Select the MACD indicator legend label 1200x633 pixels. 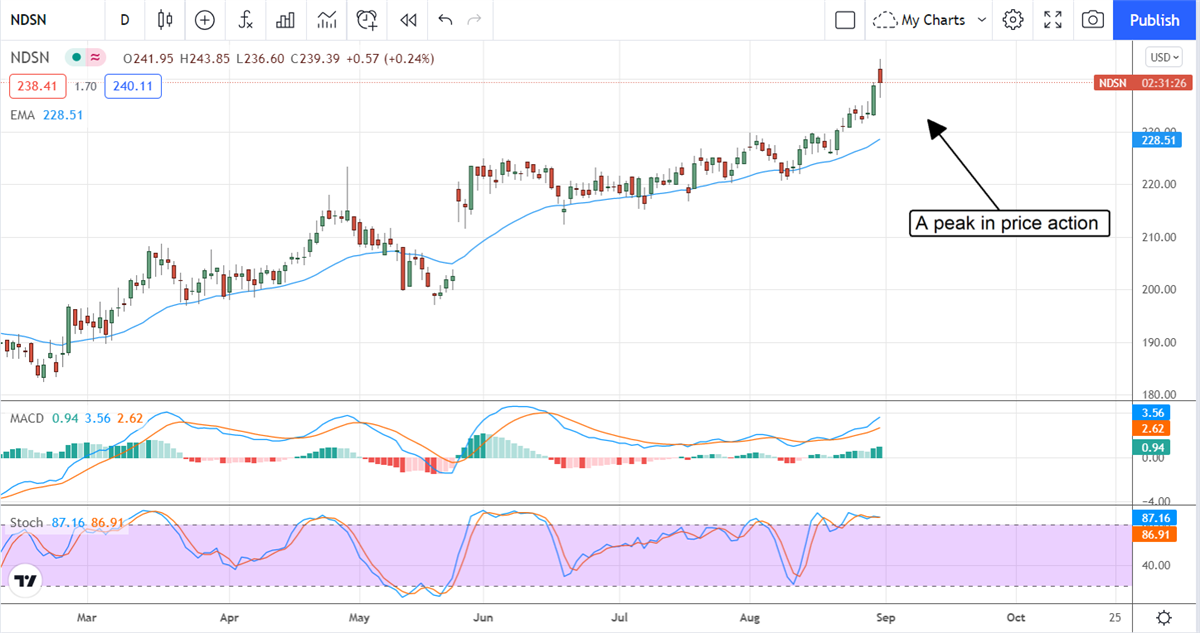click(x=26, y=418)
